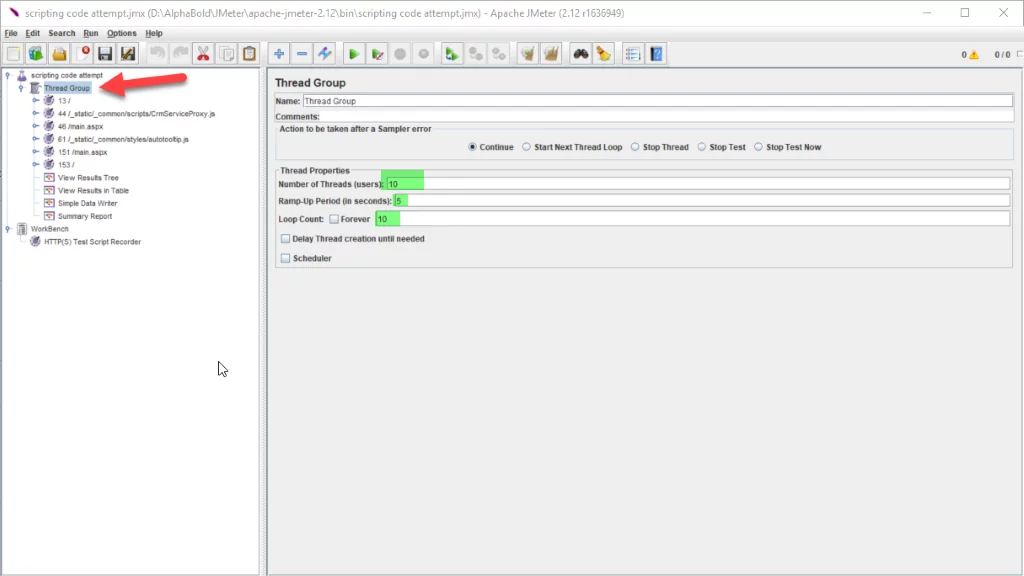The image size is (1024, 576).
Task: Select the Simple Data Writer listener
Action: point(88,203)
